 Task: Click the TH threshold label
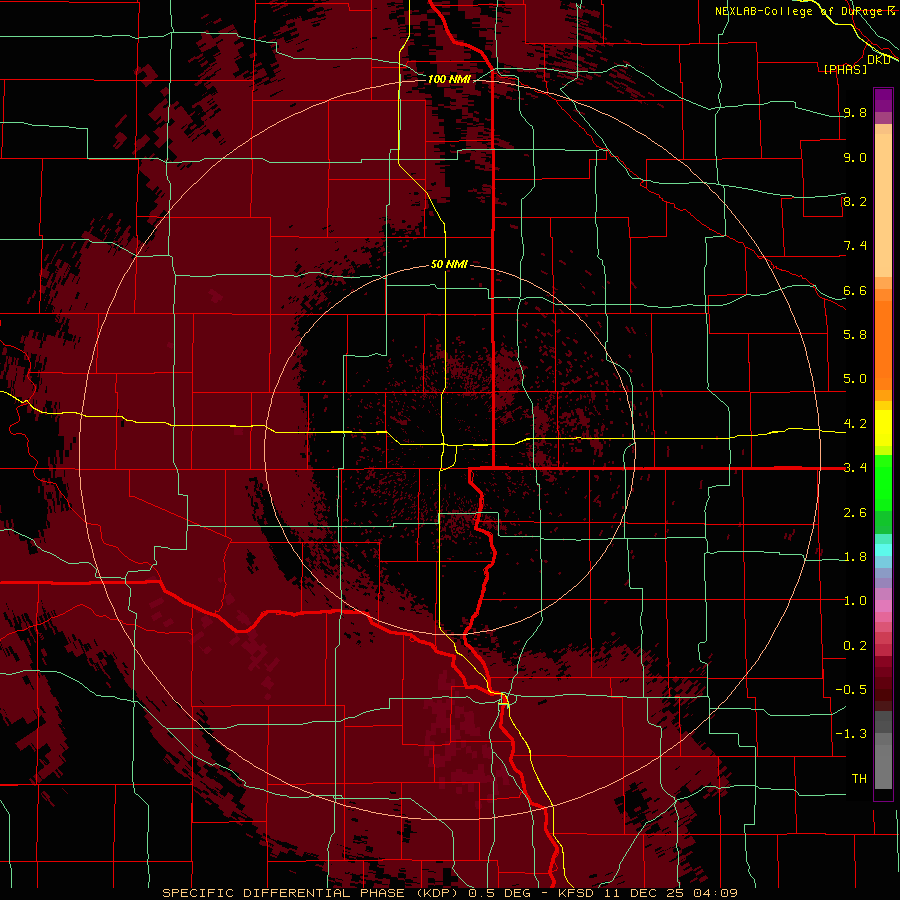859,779
